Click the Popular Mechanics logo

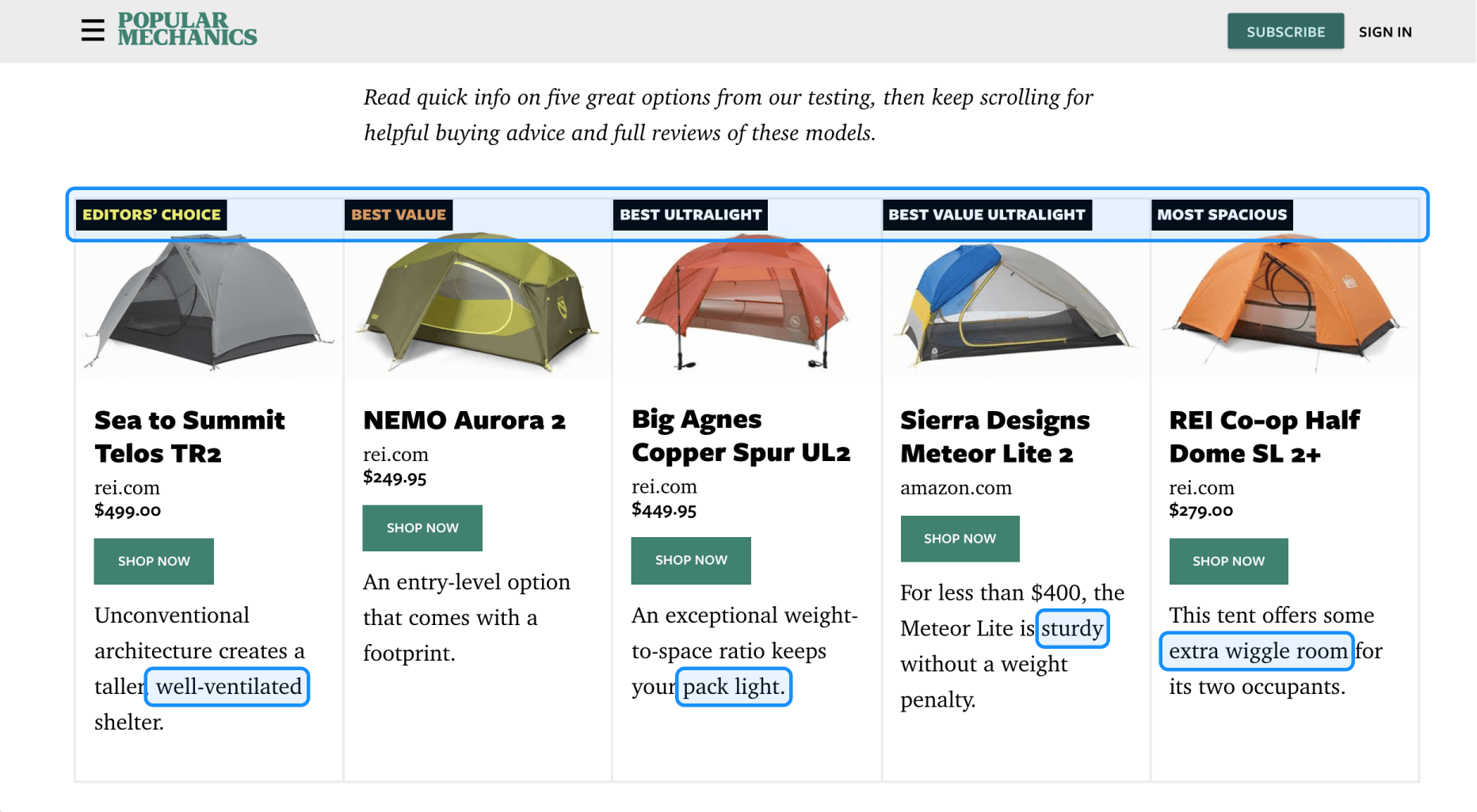click(x=187, y=29)
